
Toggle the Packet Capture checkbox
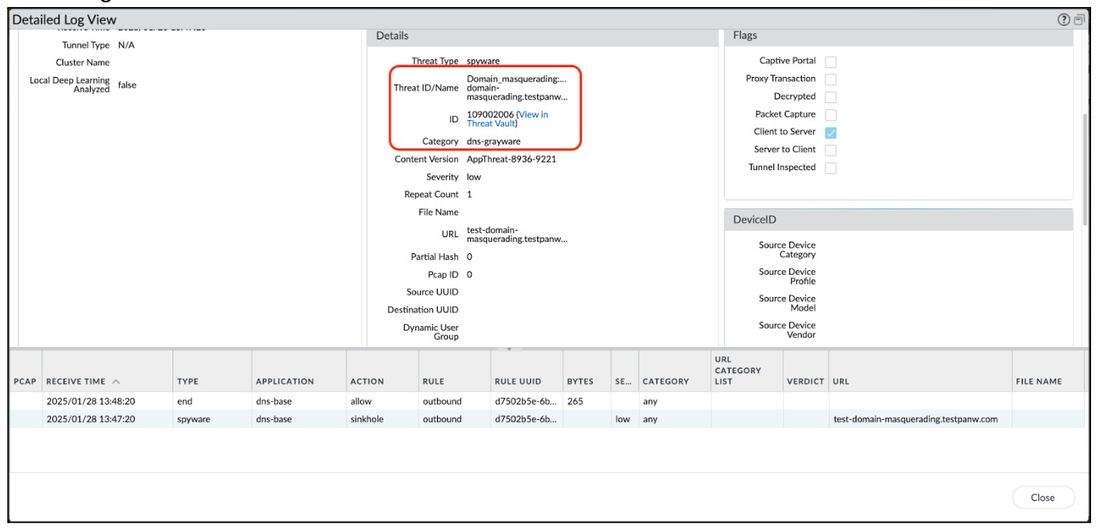tap(831, 115)
